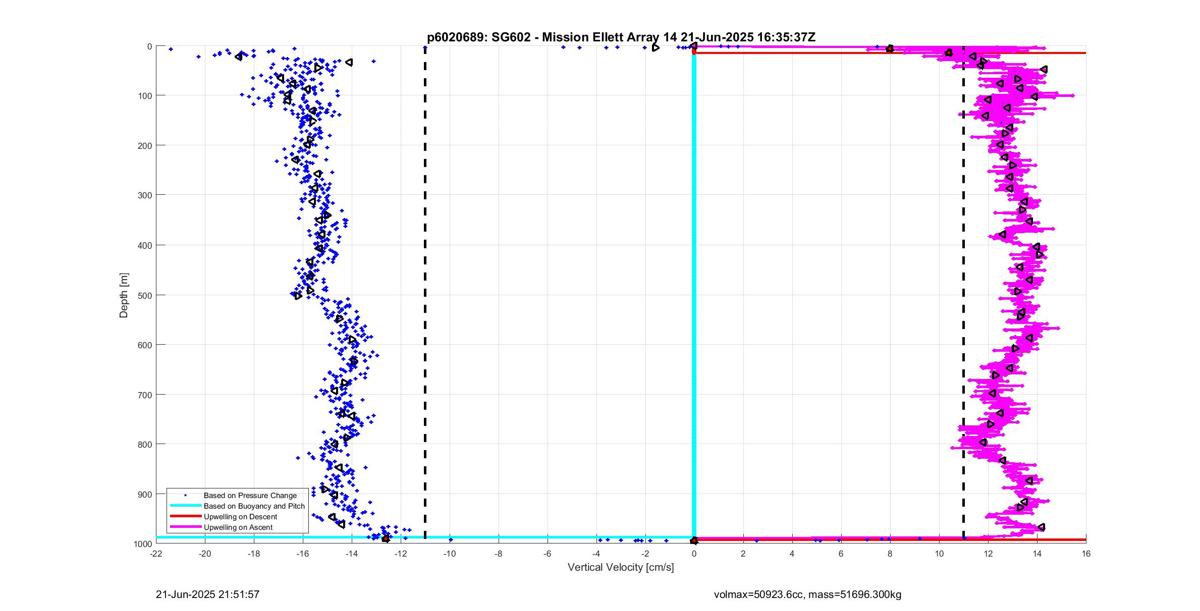Viewport: 1200px width, 611px height.
Task: Click the x-axis tick label '-6'
Action: pyautogui.click(x=548, y=553)
